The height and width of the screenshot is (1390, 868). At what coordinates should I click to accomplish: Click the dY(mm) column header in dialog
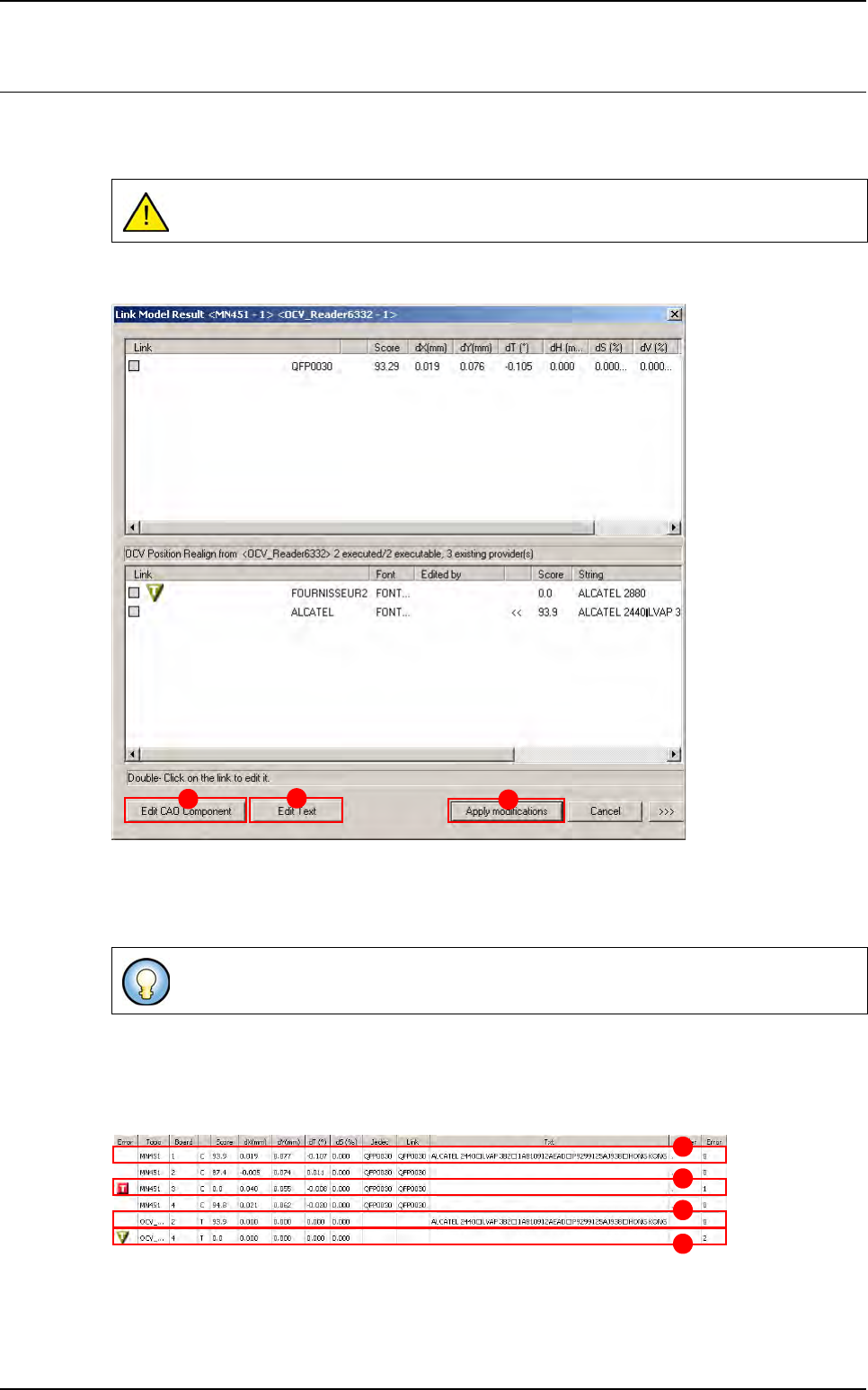[475, 348]
